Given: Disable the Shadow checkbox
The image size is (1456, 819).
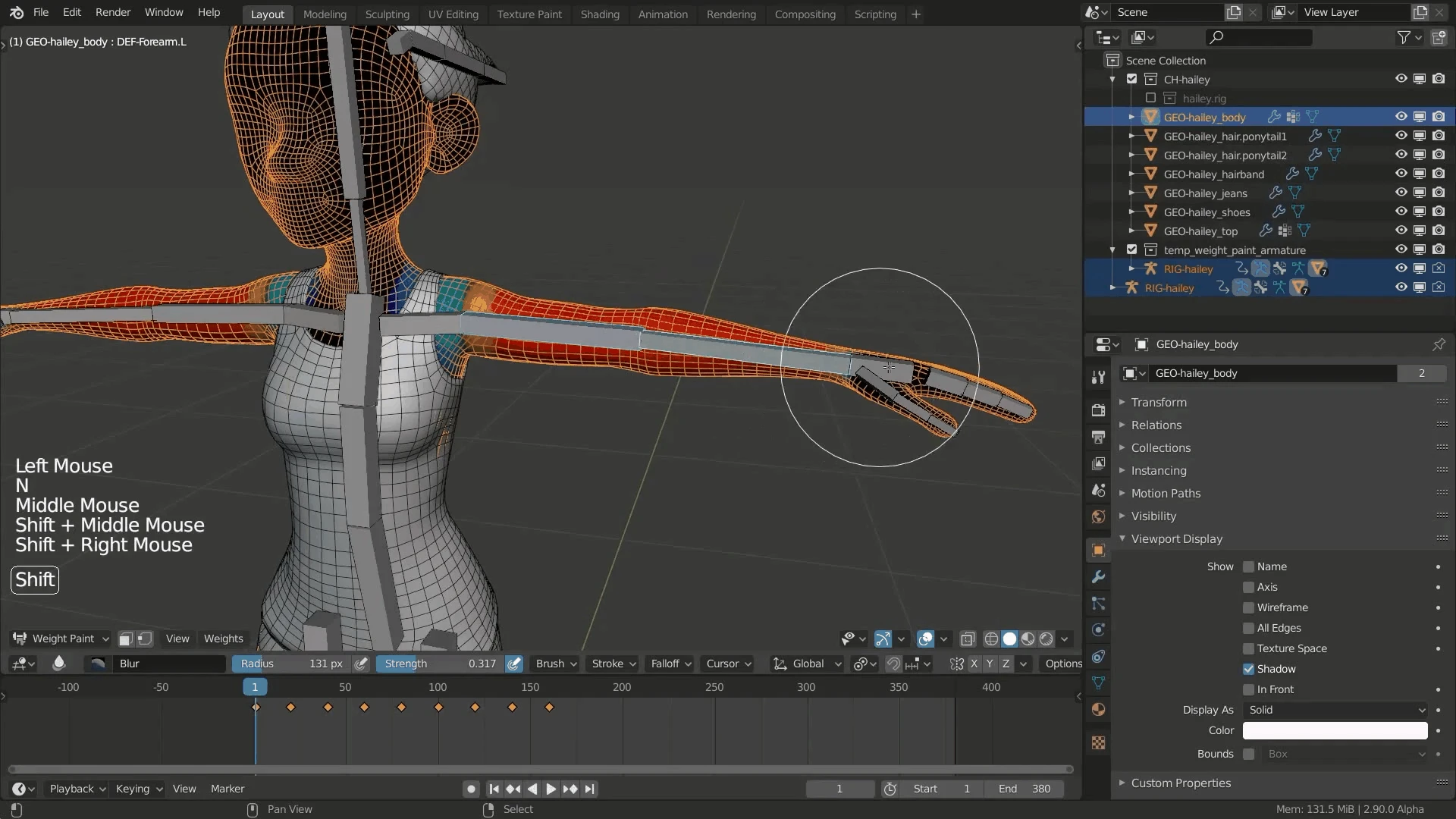Looking at the screenshot, I should (x=1248, y=669).
